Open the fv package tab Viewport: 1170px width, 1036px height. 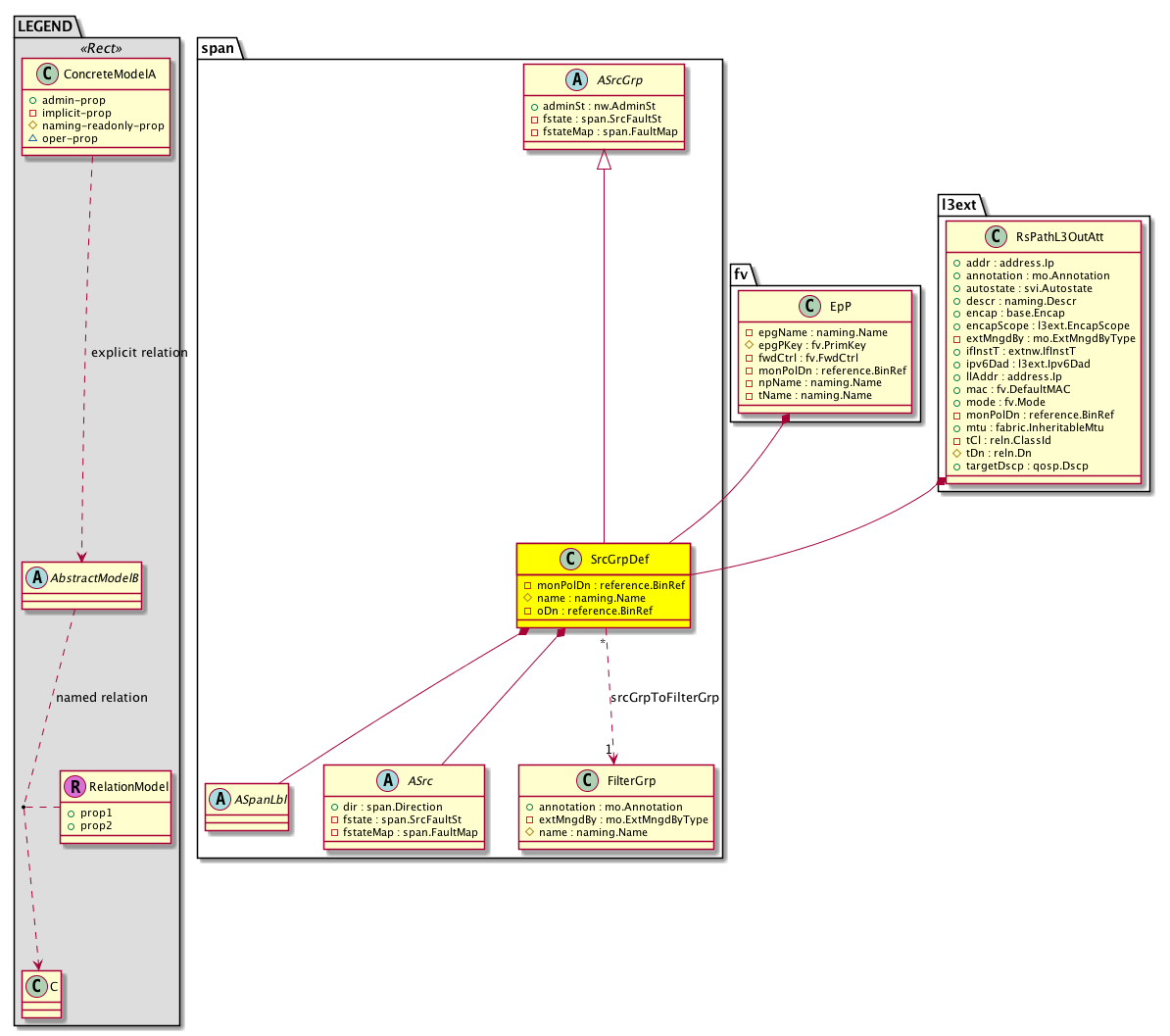[741, 274]
